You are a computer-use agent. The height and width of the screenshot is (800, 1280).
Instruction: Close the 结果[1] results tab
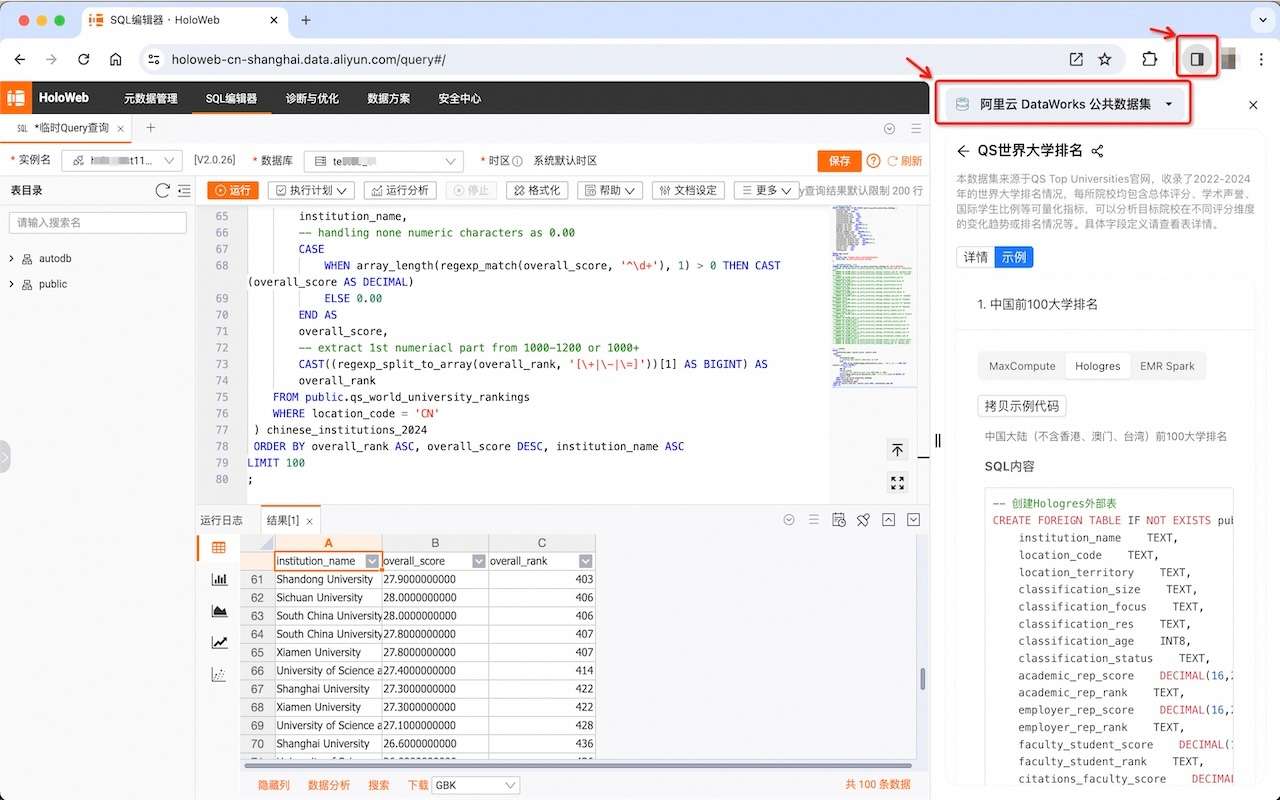pos(310,521)
